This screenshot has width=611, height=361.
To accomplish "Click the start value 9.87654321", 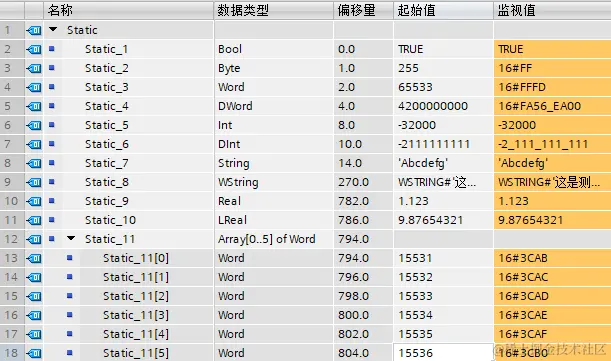I will coord(430,220).
